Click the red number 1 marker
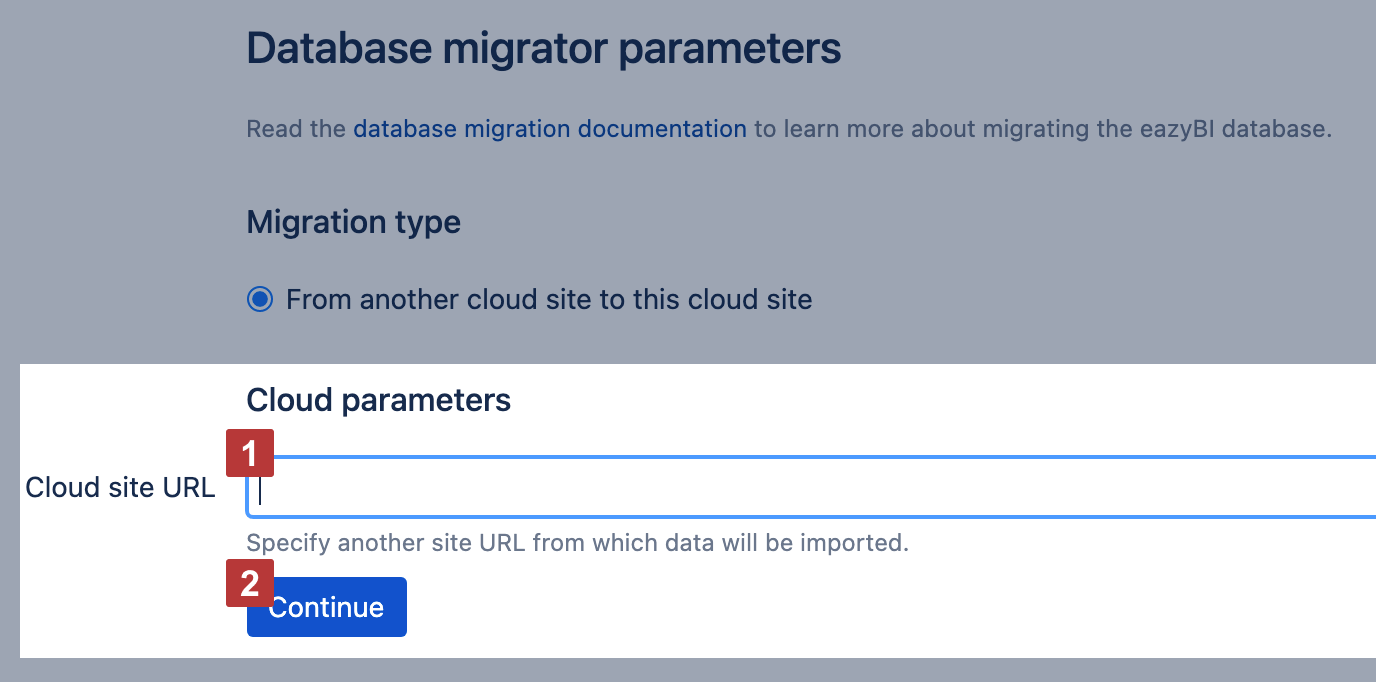The width and height of the screenshot is (1376, 682). (x=250, y=455)
